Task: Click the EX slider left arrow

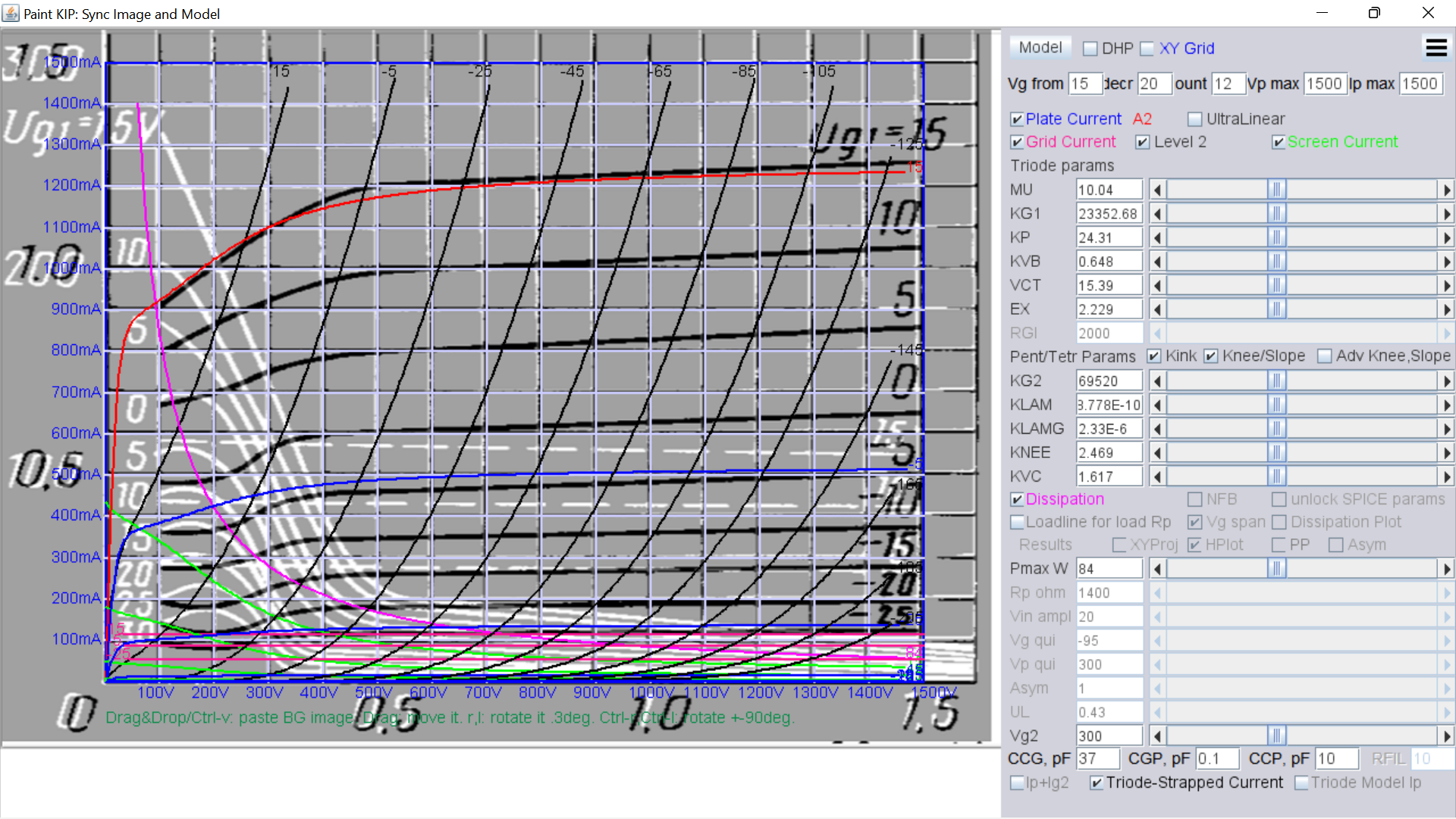Action: click(x=1157, y=309)
